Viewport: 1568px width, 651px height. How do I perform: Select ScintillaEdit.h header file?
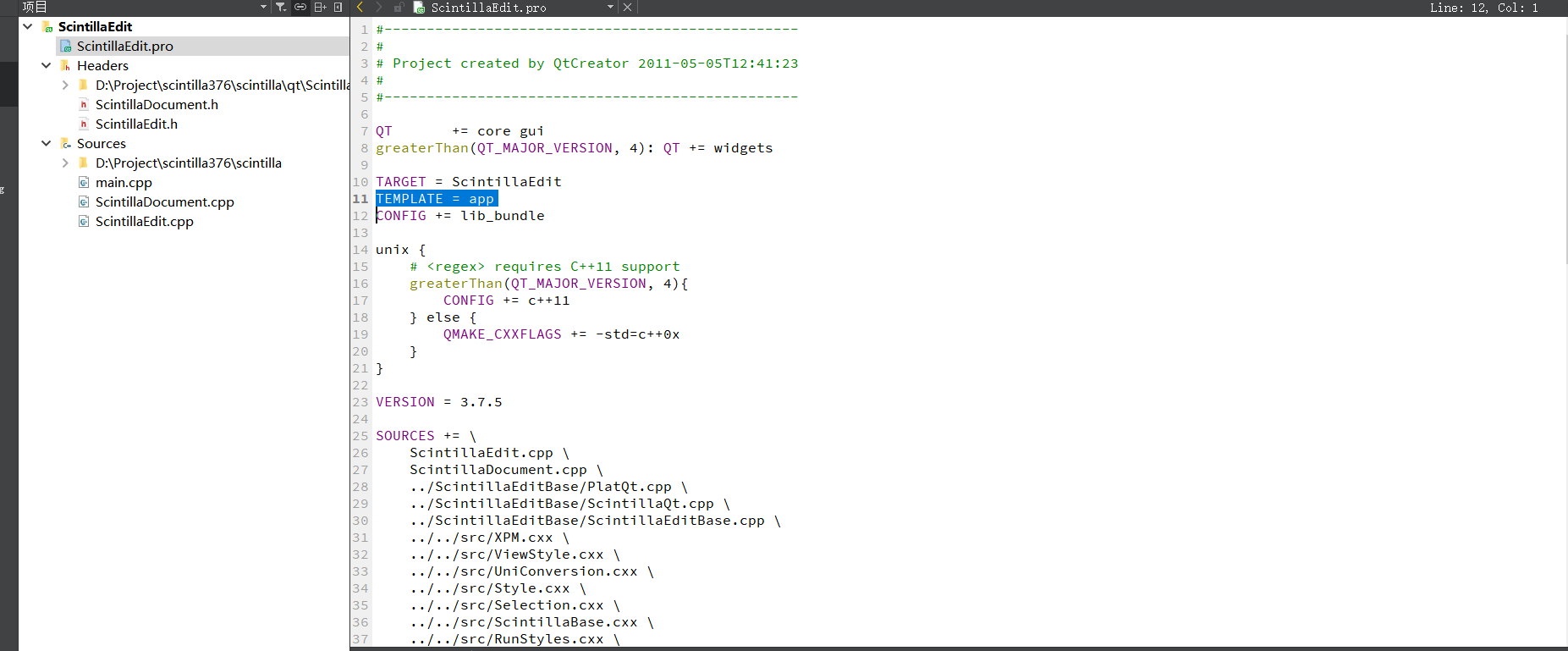click(x=136, y=124)
